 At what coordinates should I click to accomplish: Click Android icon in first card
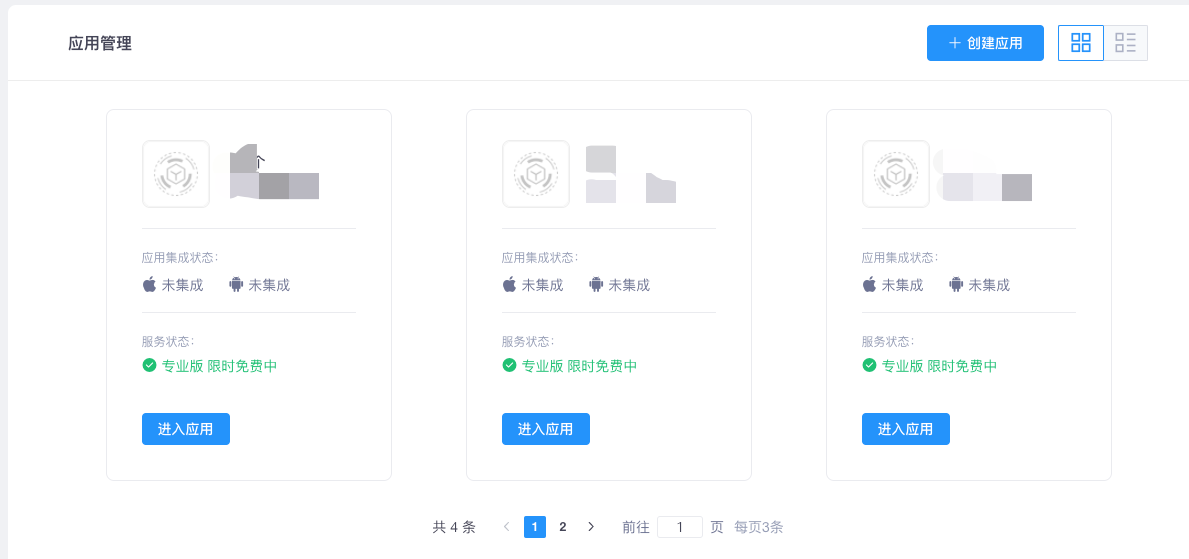[x=236, y=285]
